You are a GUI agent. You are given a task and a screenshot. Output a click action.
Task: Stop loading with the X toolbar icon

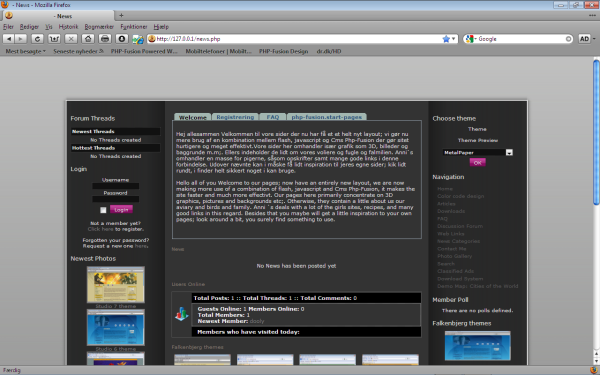tap(71, 39)
